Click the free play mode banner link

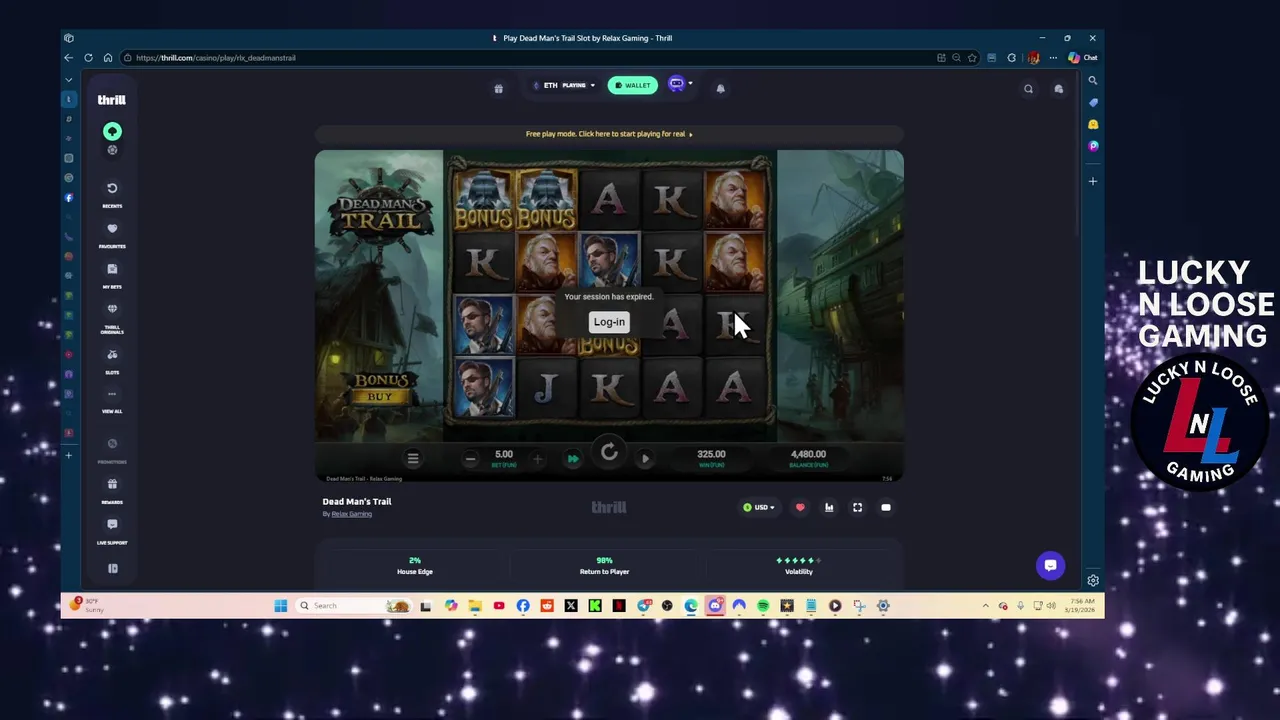pos(609,134)
